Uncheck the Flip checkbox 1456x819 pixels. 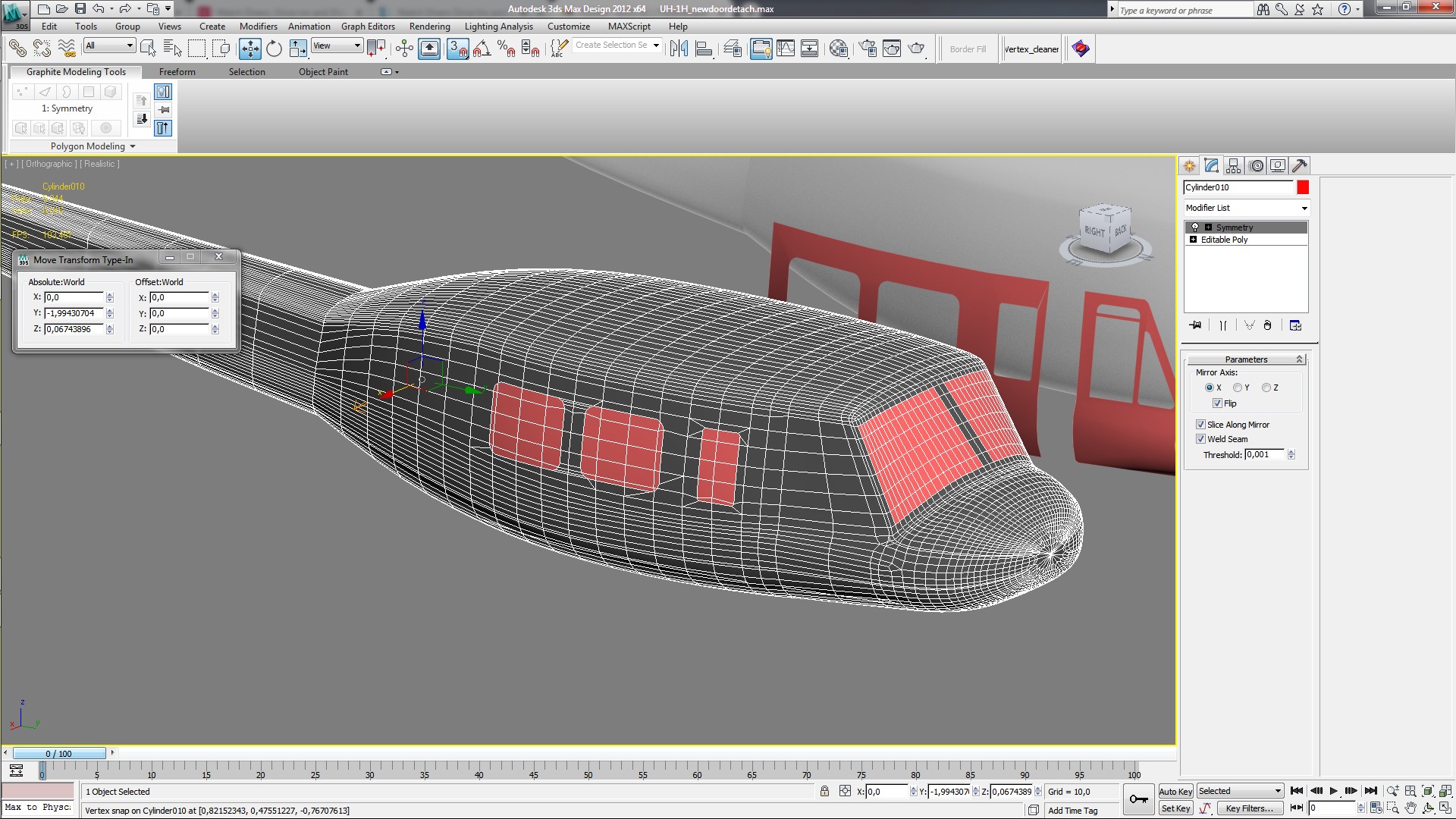point(1217,403)
